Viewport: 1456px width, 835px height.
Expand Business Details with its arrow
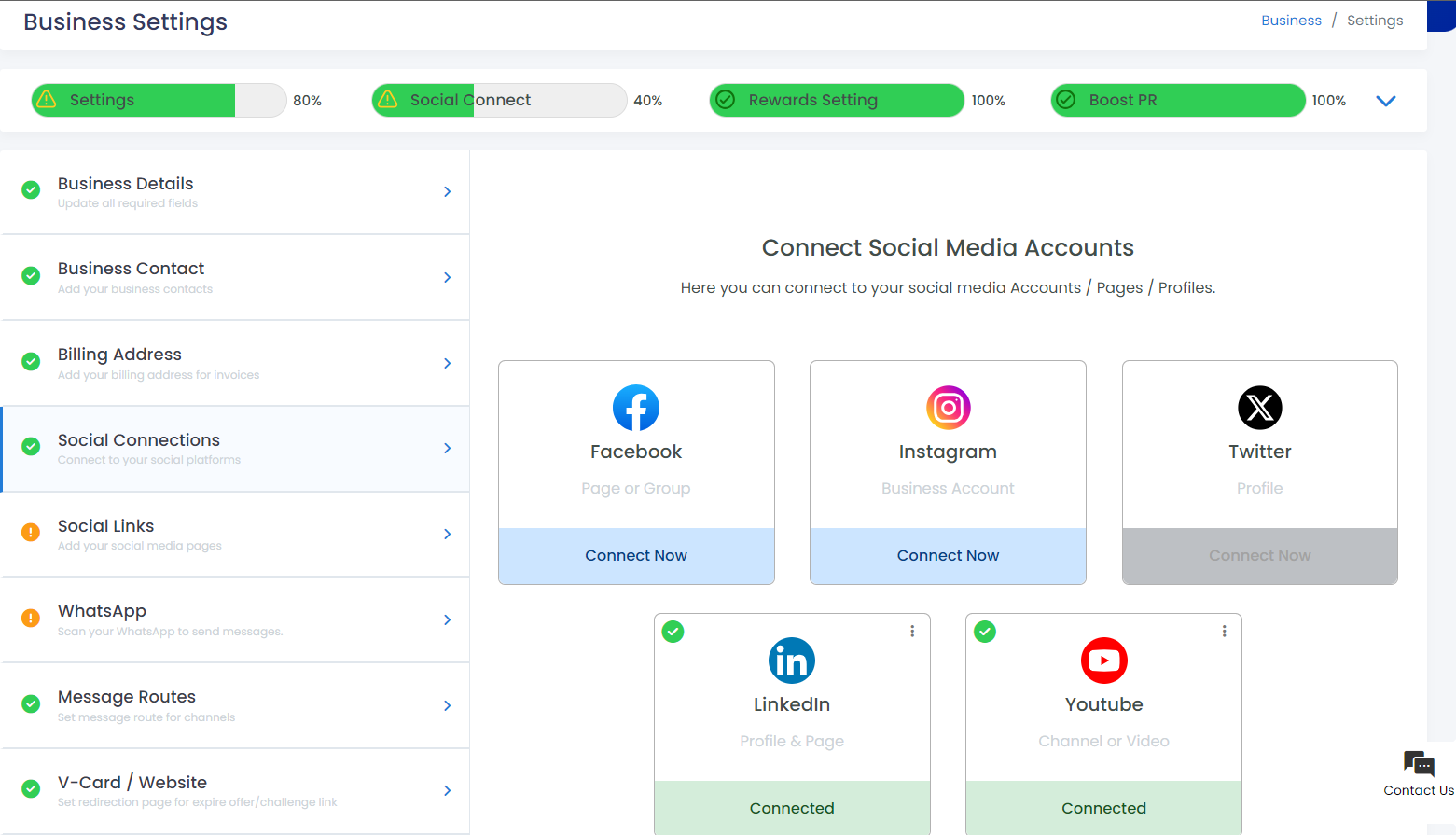pos(448,191)
